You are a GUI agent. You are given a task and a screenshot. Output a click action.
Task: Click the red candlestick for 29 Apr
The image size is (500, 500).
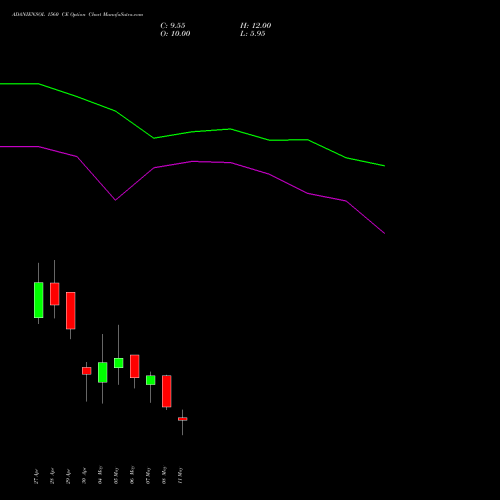[x=71, y=310]
